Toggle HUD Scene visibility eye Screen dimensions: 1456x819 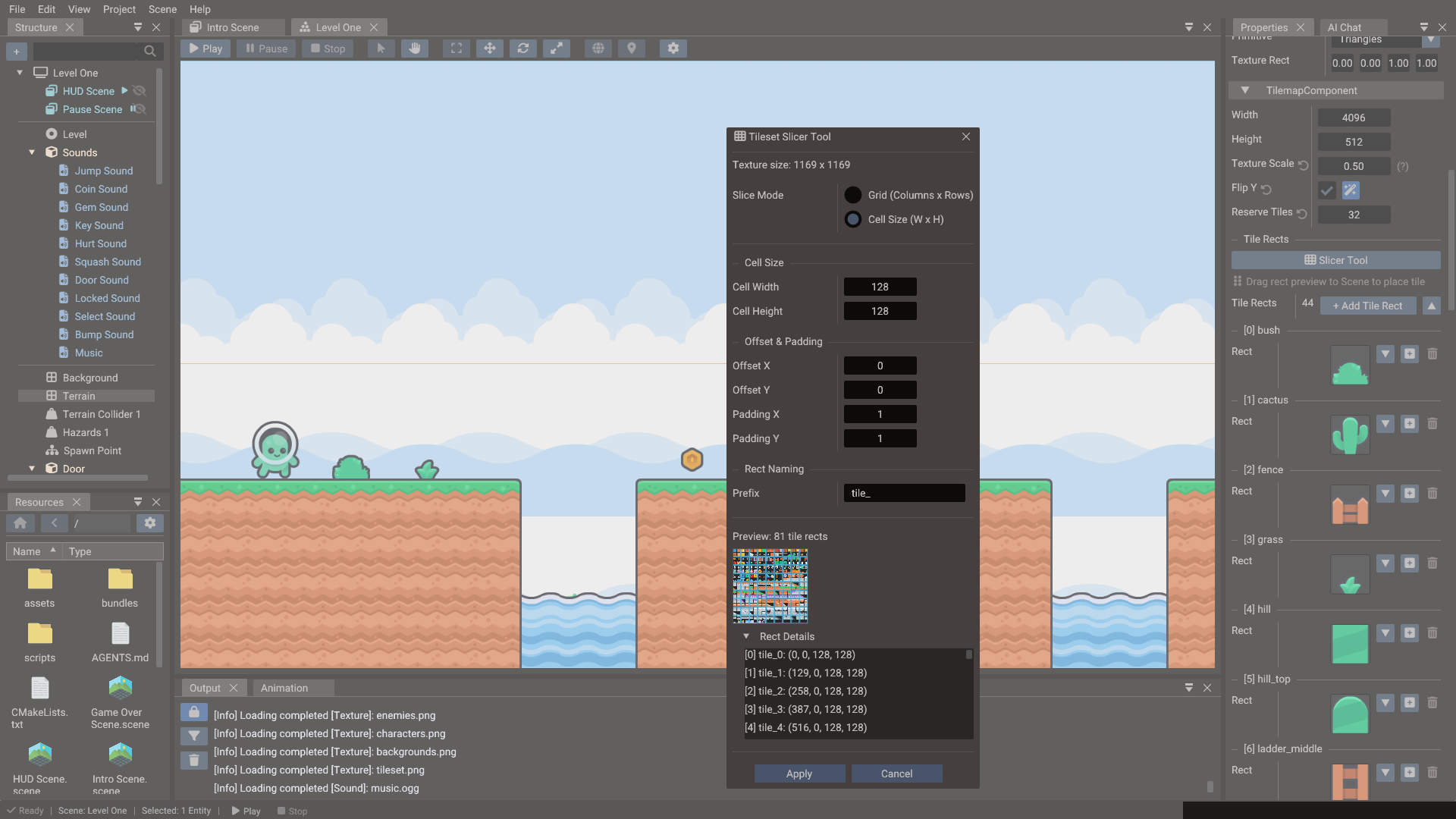(x=140, y=91)
